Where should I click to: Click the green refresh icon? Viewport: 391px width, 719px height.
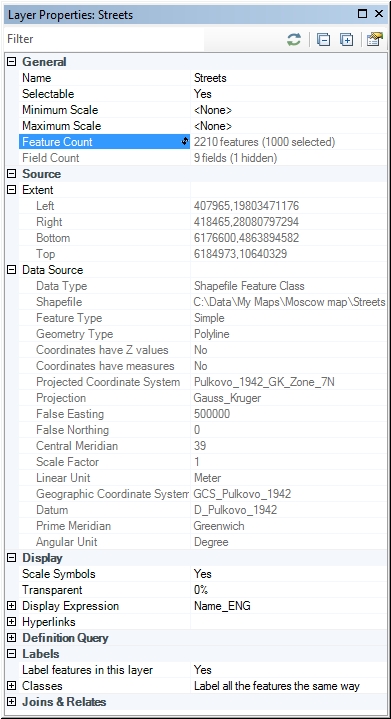tap(294, 40)
